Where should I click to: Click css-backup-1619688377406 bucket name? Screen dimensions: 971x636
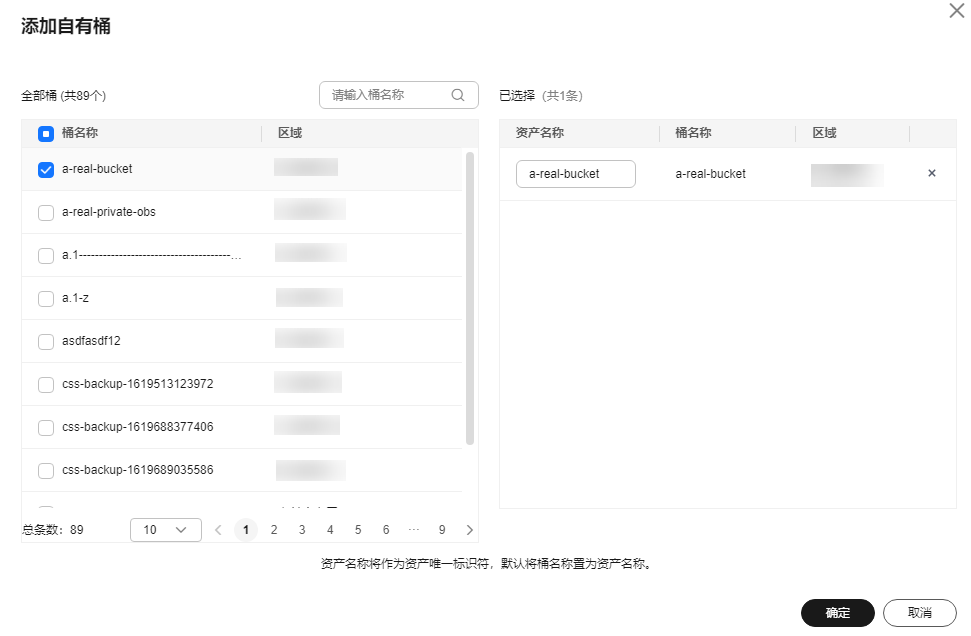(x=137, y=427)
